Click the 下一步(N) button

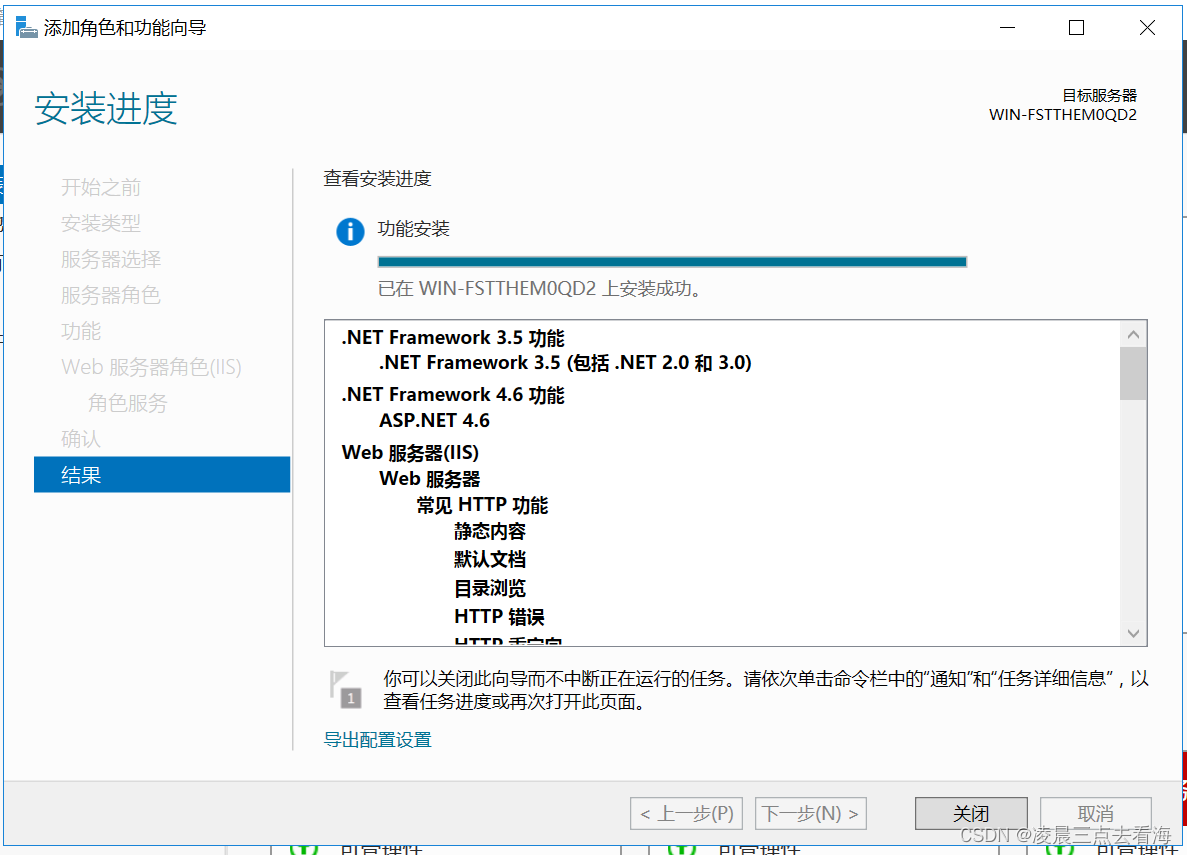810,813
